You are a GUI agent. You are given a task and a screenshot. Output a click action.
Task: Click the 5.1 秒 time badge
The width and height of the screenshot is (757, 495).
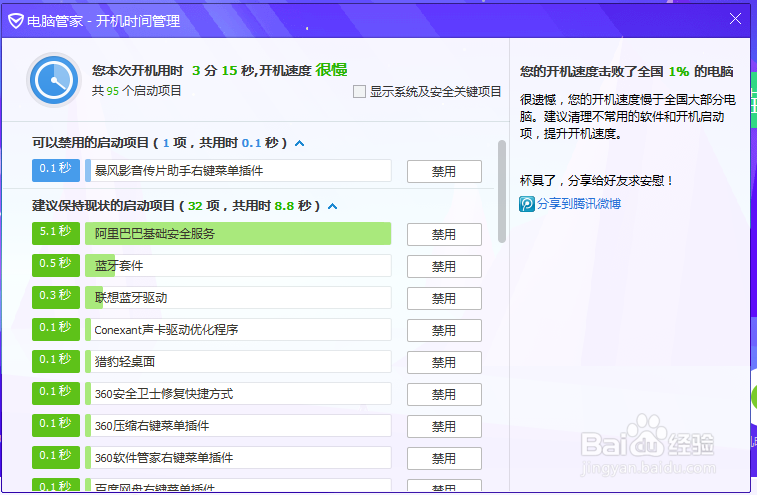click(56, 233)
